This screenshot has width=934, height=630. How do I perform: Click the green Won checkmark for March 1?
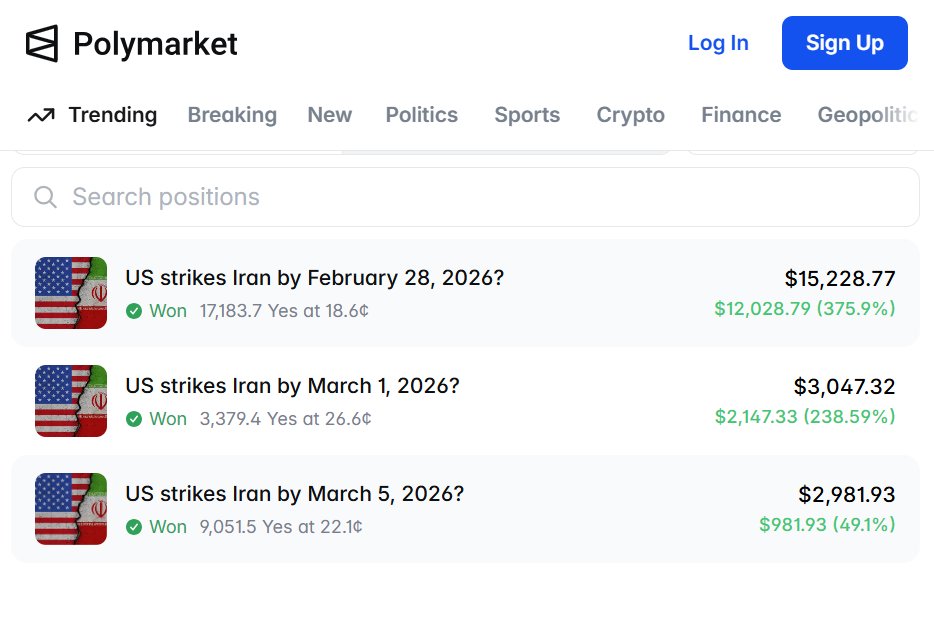[x=134, y=419]
